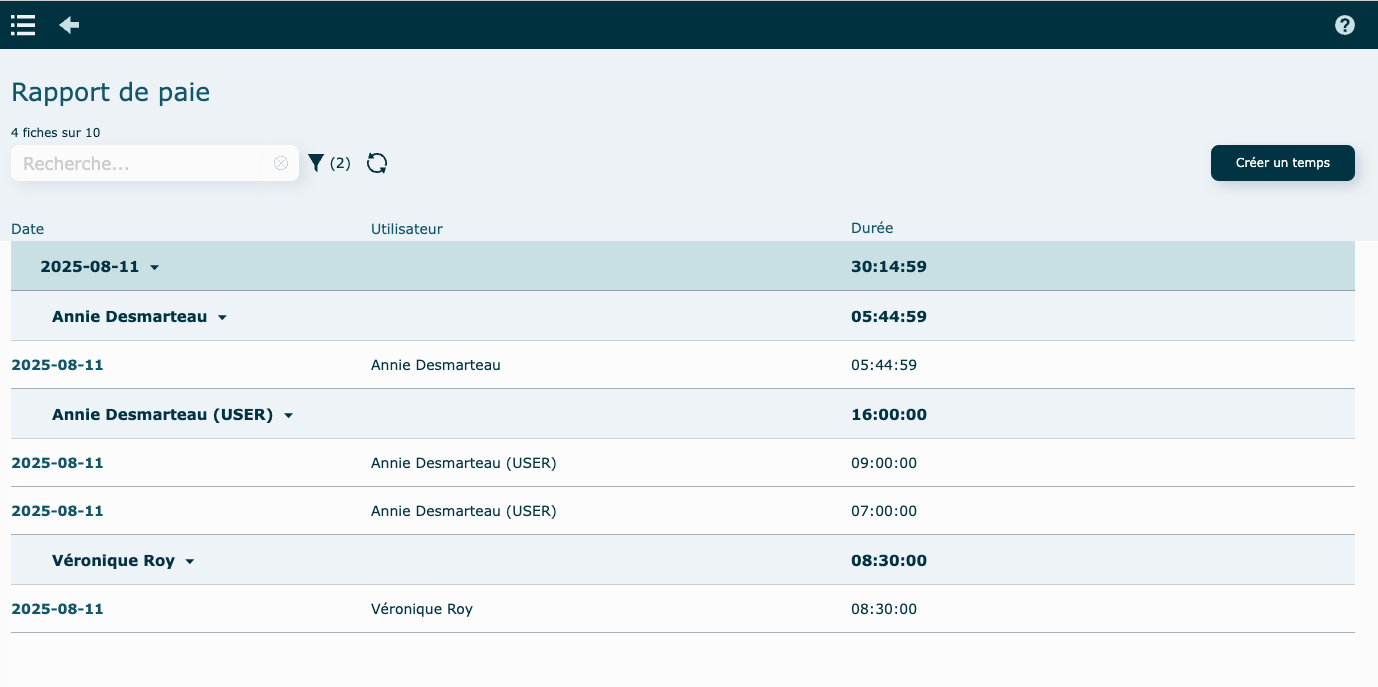Sort by the Utilisateur column header
Screen dimensions: 1378x687
(x=406, y=229)
